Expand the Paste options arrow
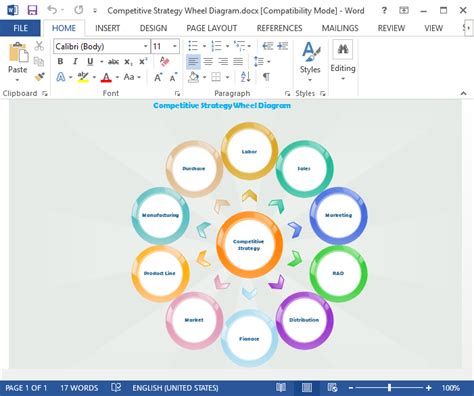The height and width of the screenshot is (396, 474). click(17, 80)
